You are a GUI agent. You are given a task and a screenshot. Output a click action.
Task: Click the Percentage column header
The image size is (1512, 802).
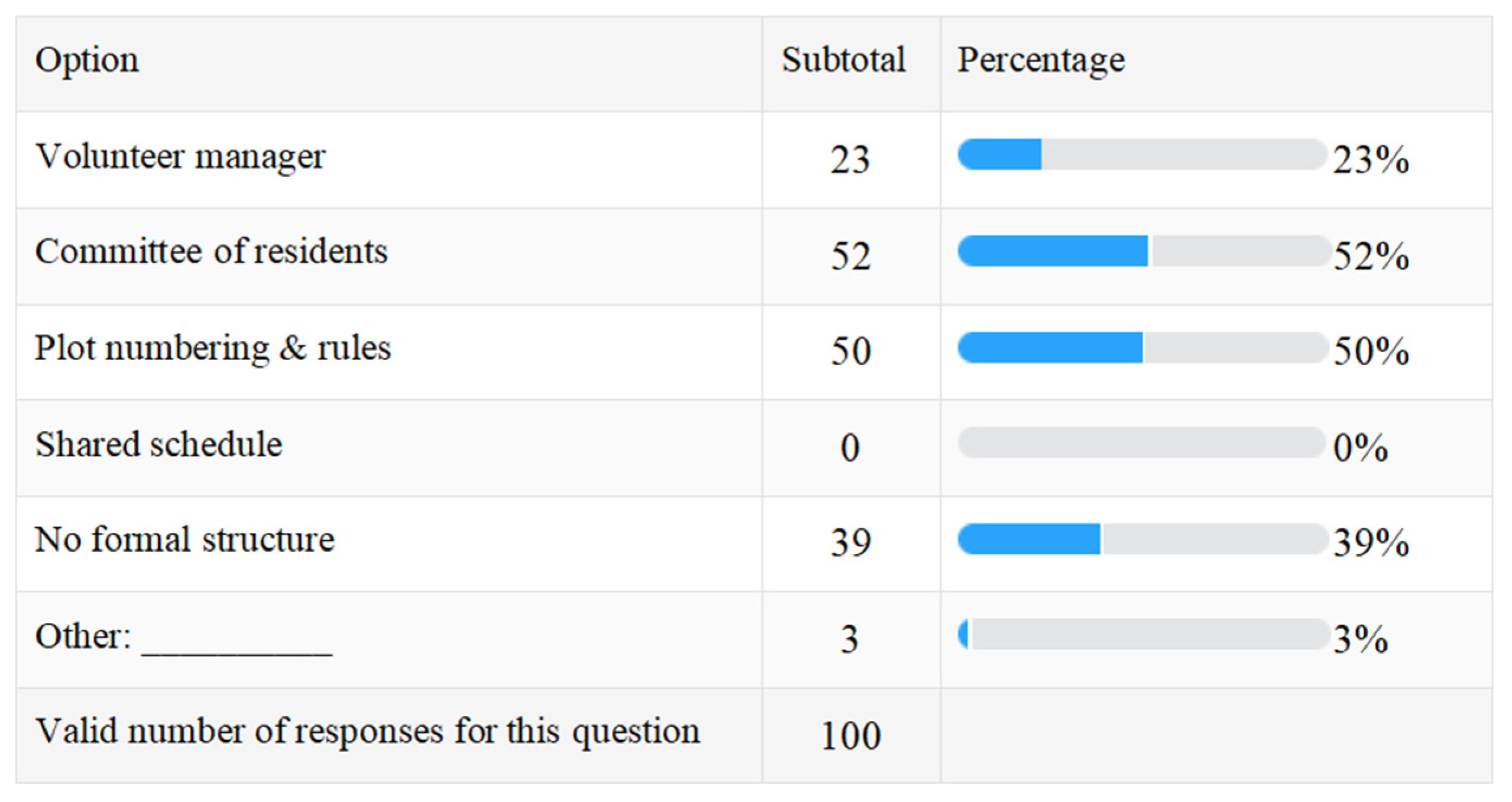click(1041, 60)
